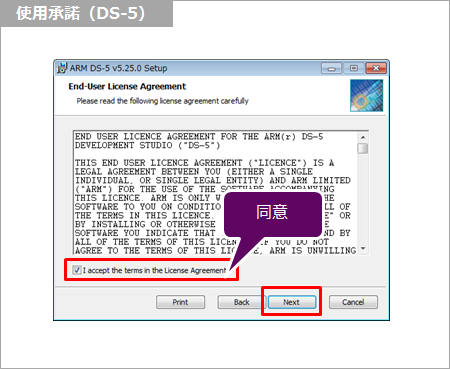
Task: Click the "LEGAL AGREEMENT BETWEEN YOU" license line
Action: coord(194,172)
